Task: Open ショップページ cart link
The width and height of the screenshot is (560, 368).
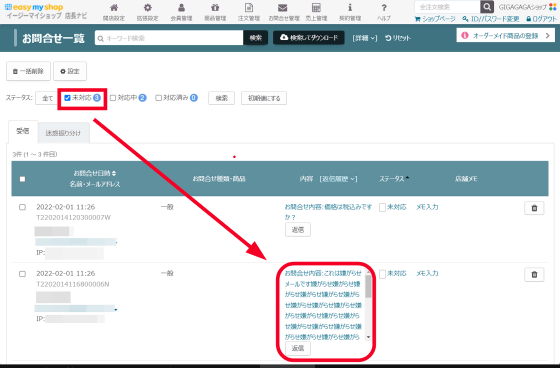Action: (x=435, y=19)
